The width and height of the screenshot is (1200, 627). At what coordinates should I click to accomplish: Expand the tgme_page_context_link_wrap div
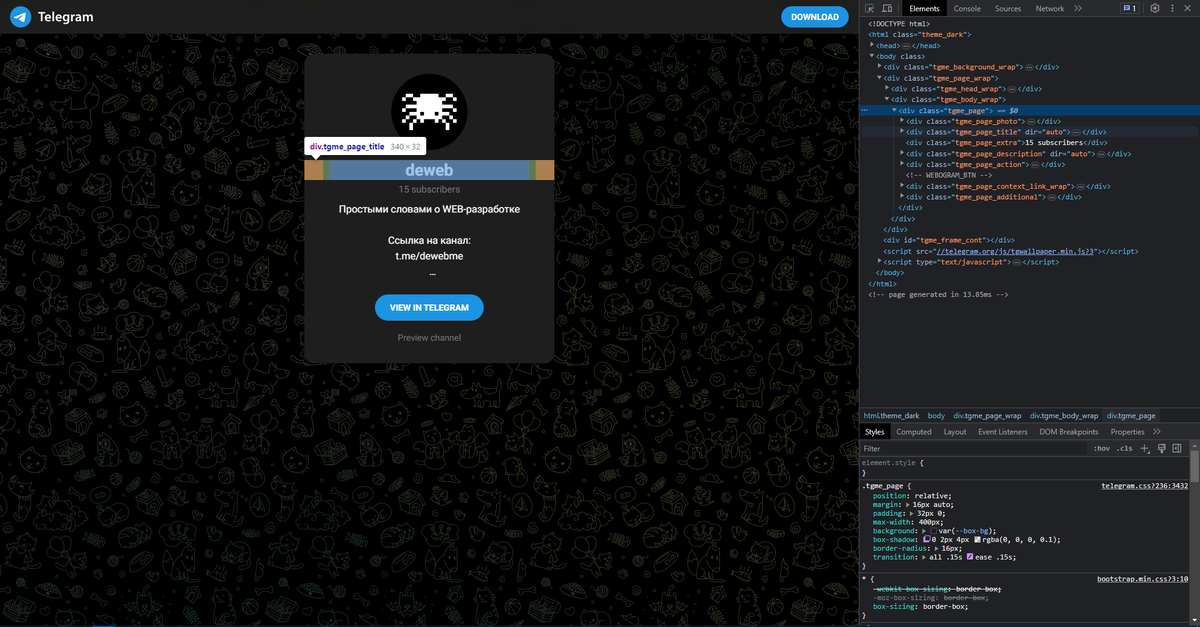(x=903, y=186)
